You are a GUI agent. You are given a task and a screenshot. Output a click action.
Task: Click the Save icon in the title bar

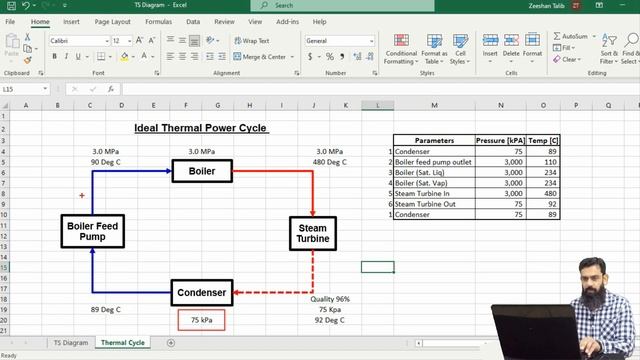pyautogui.click(x=11, y=5)
